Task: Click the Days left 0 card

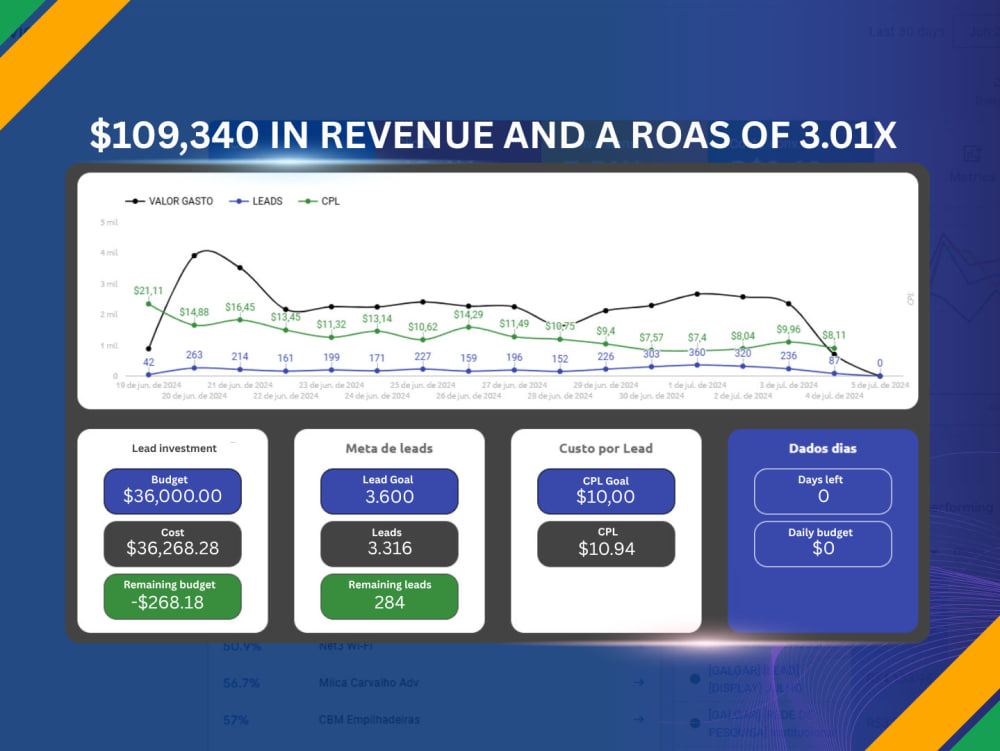Action: 823,491
